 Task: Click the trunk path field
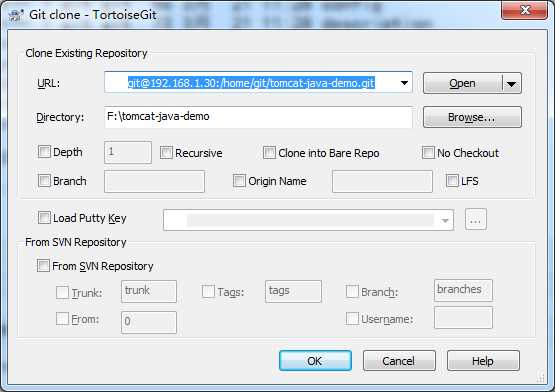pyautogui.click(x=149, y=291)
